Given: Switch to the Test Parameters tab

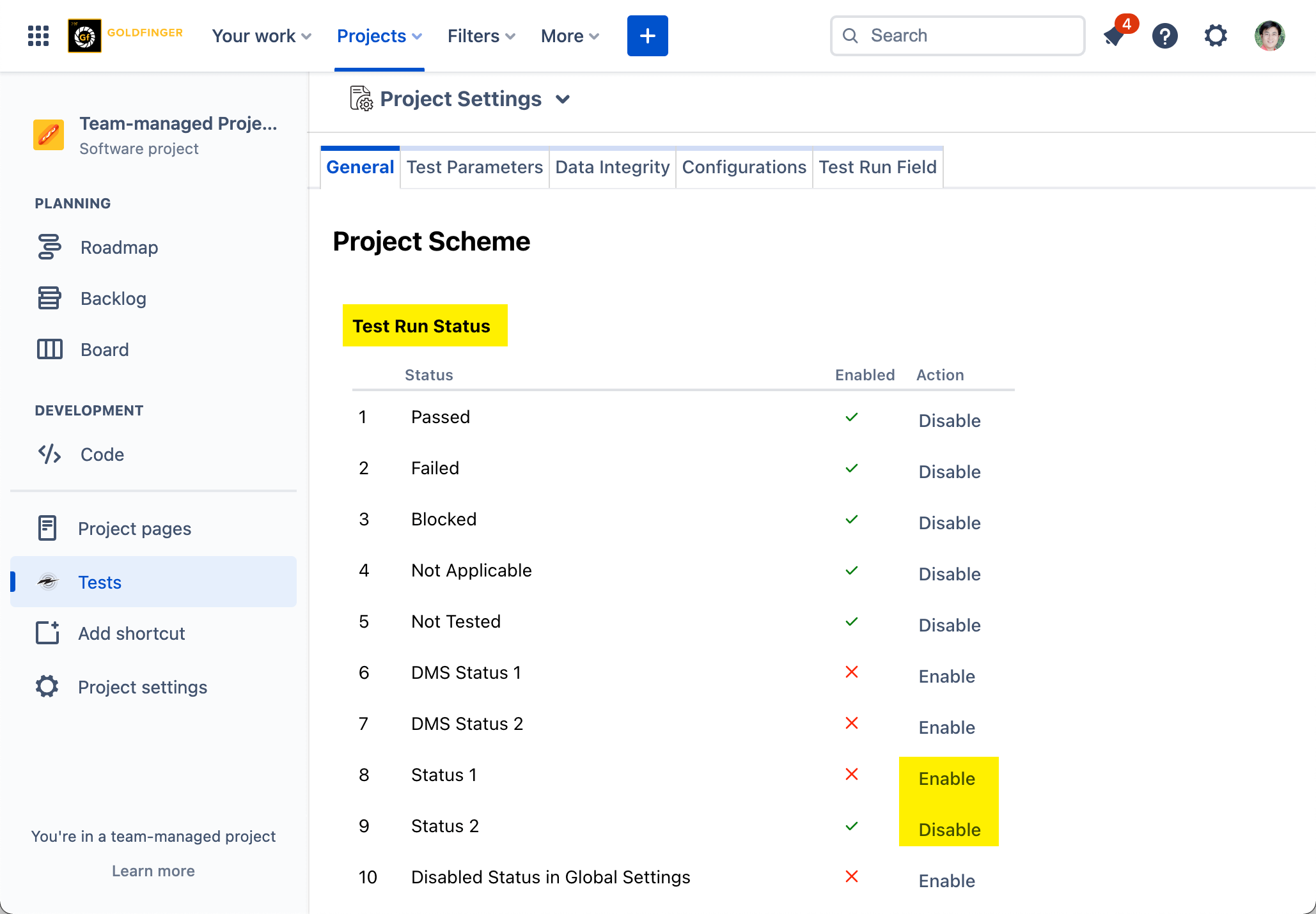Looking at the screenshot, I should click(474, 167).
